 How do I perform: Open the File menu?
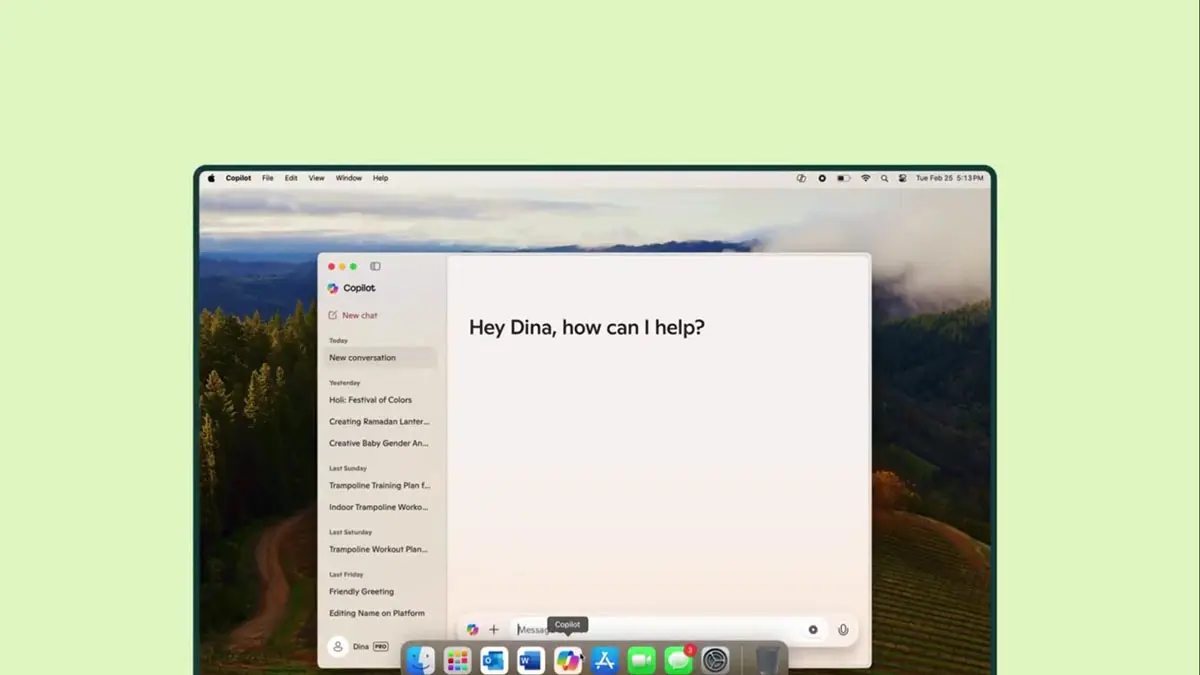click(267, 177)
